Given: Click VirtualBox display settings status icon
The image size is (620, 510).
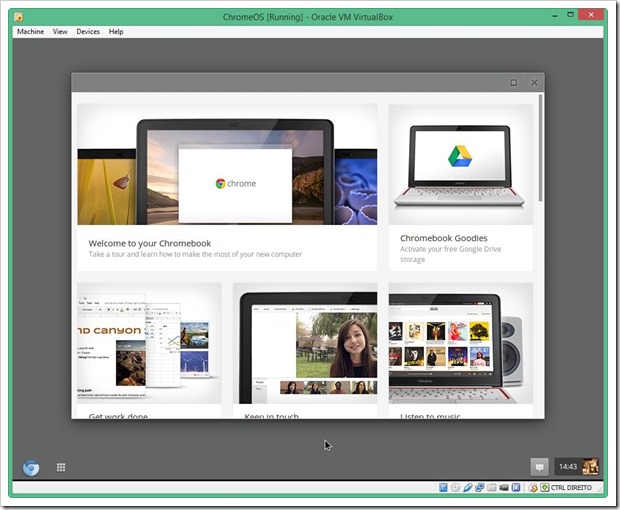Looking at the screenshot, I should (x=516, y=487).
